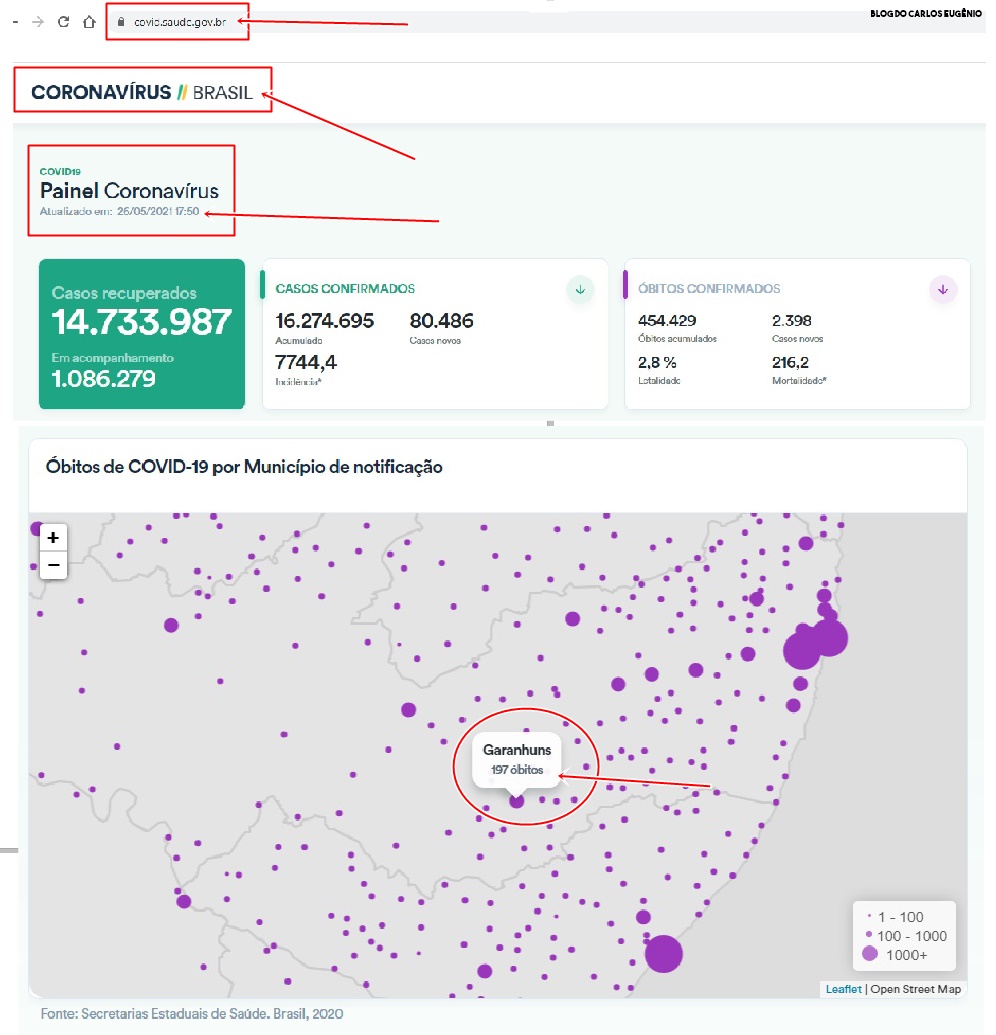Click the Garanhuns 197 óbitos tooltip

(x=517, y=759)
